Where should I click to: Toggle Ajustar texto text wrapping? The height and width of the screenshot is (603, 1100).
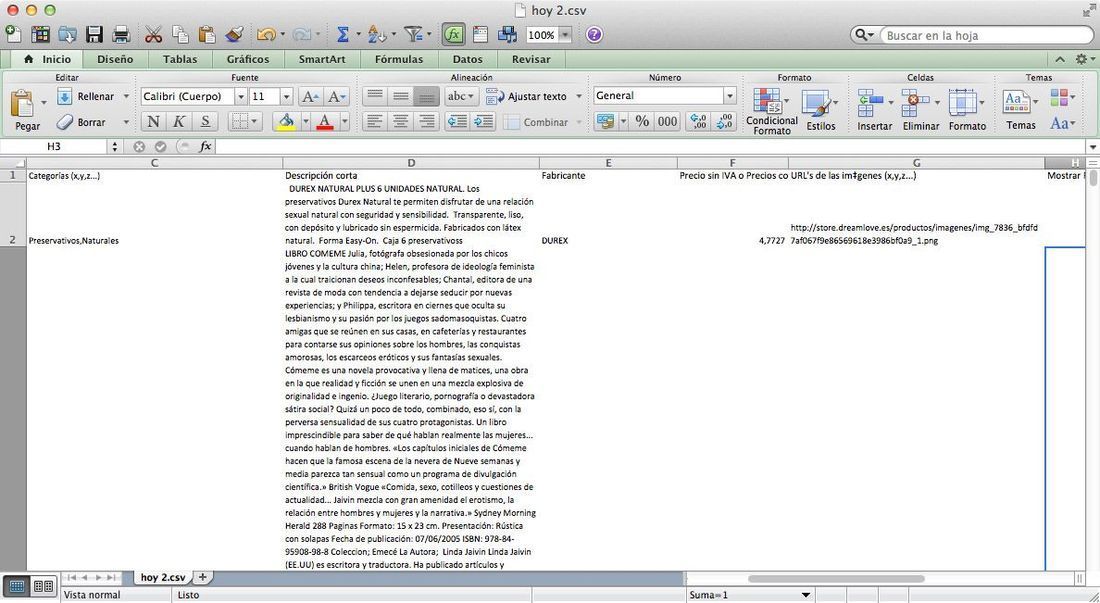pyautogui.click(x=527, y=97)
